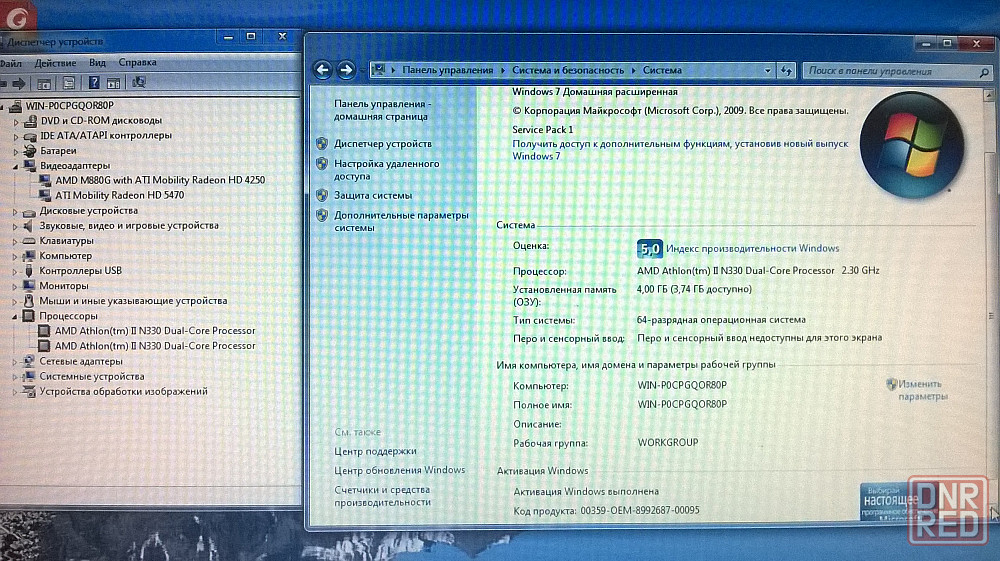Click WORKGROUP workgroup value
The width and height of the screenshot is (1000, 561).
[668, 442]
